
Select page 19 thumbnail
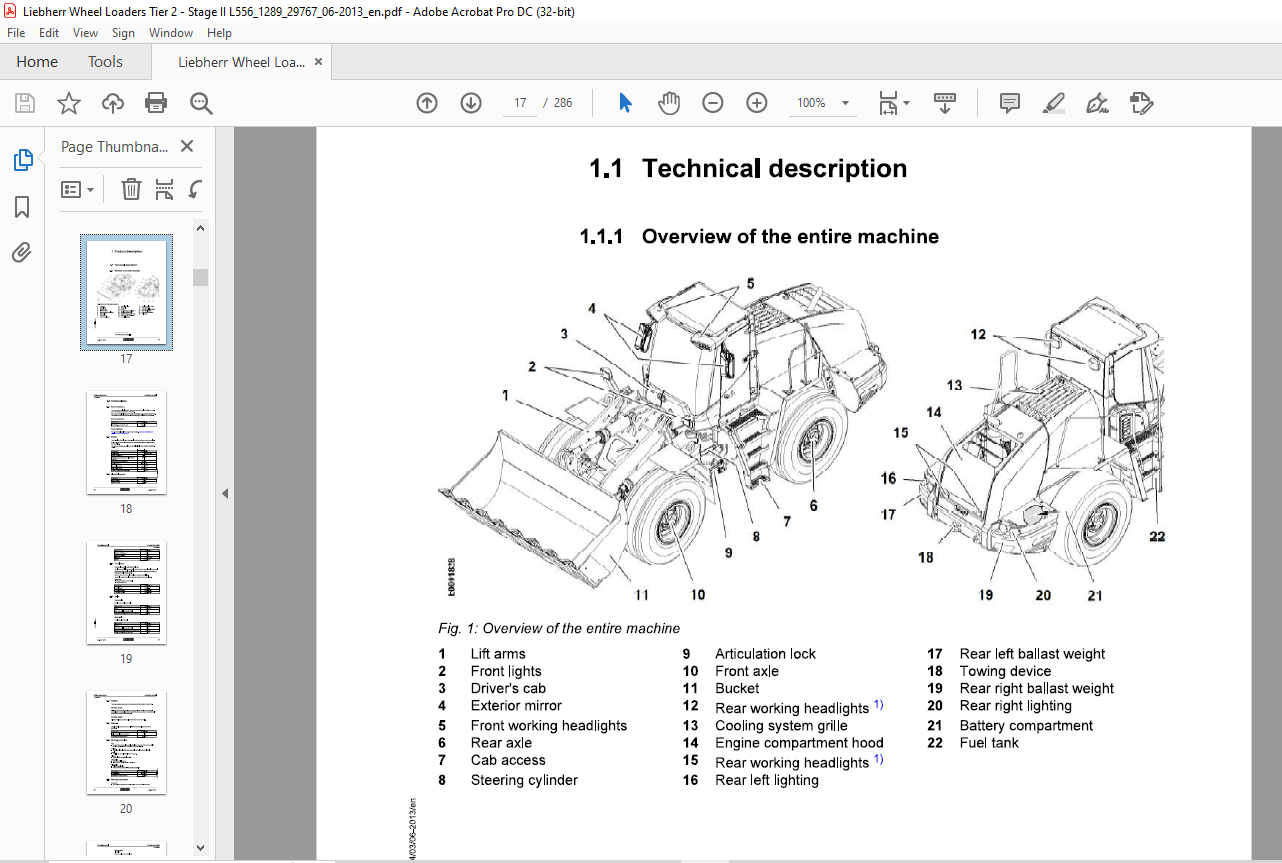click(x=126, y=592)
